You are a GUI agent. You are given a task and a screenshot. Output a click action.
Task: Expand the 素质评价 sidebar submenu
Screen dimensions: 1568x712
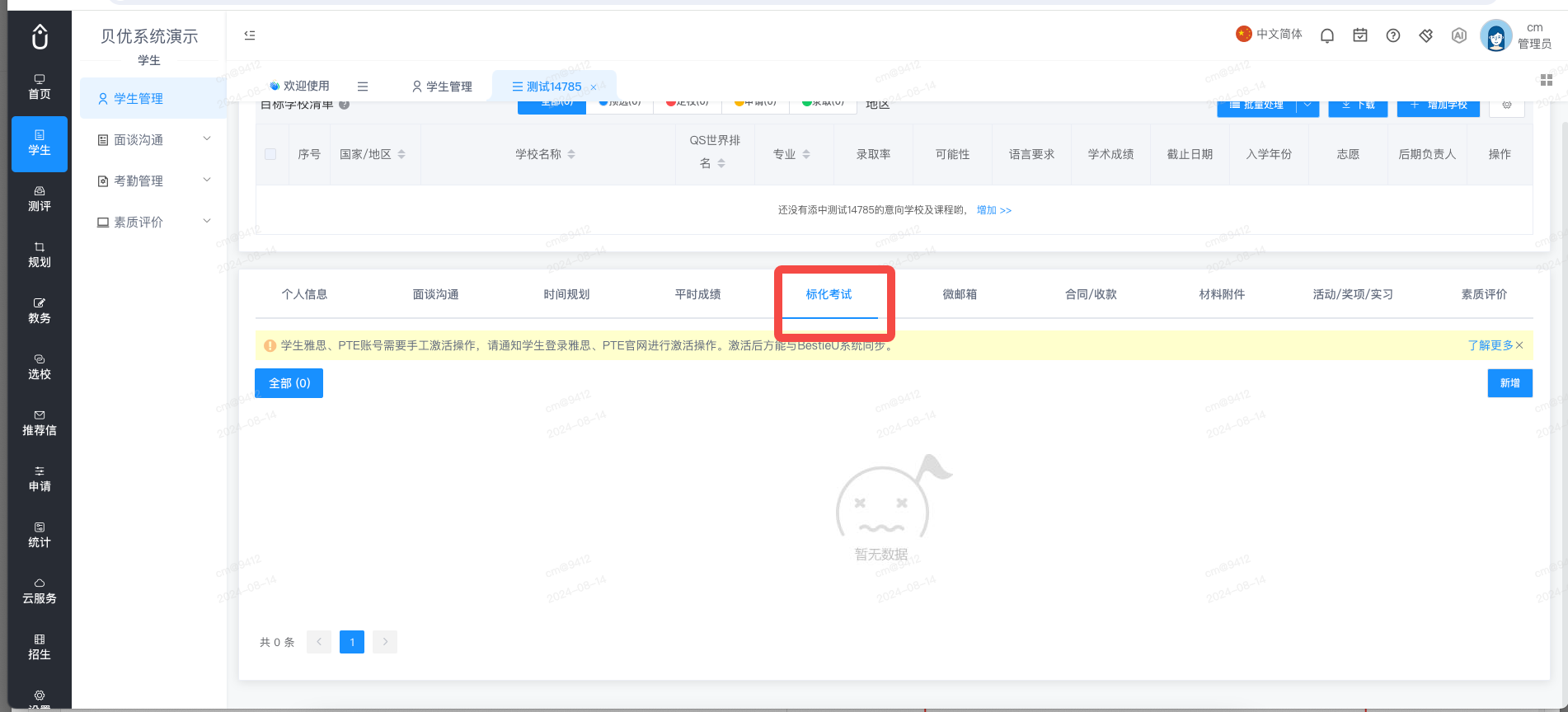point(153,222)
